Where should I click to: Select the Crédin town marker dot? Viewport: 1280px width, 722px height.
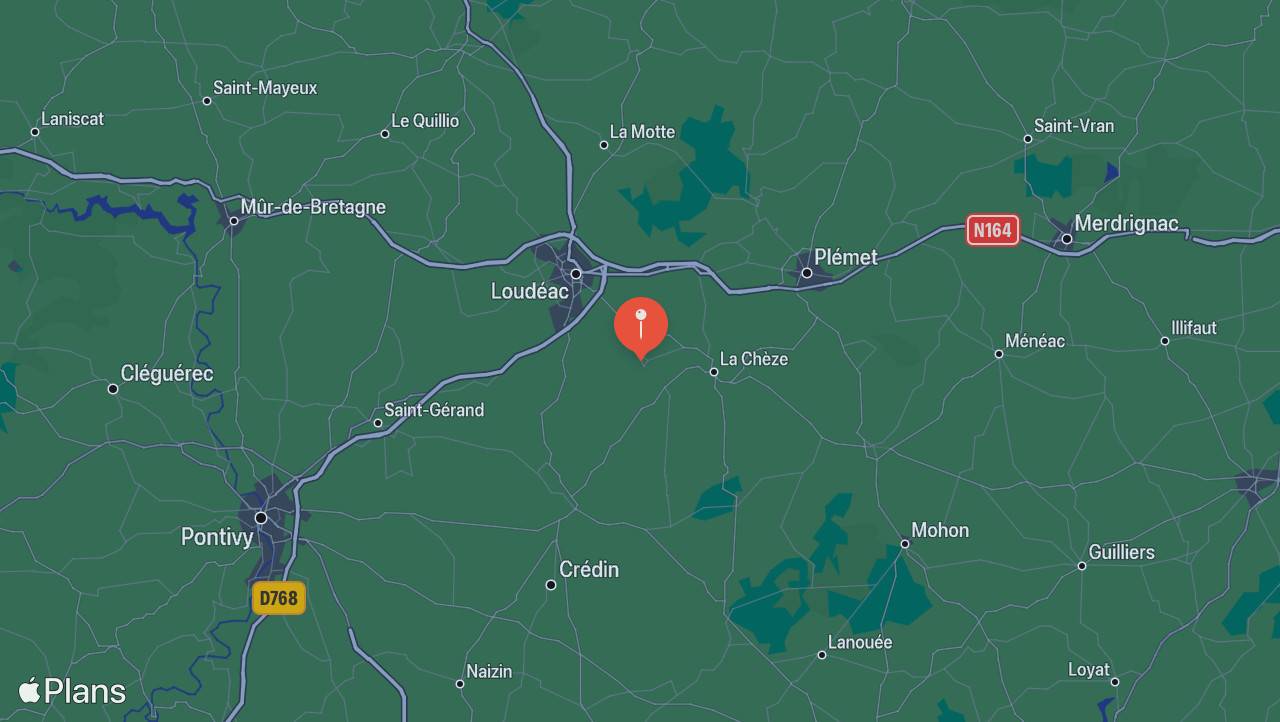[x=551, y=585]
